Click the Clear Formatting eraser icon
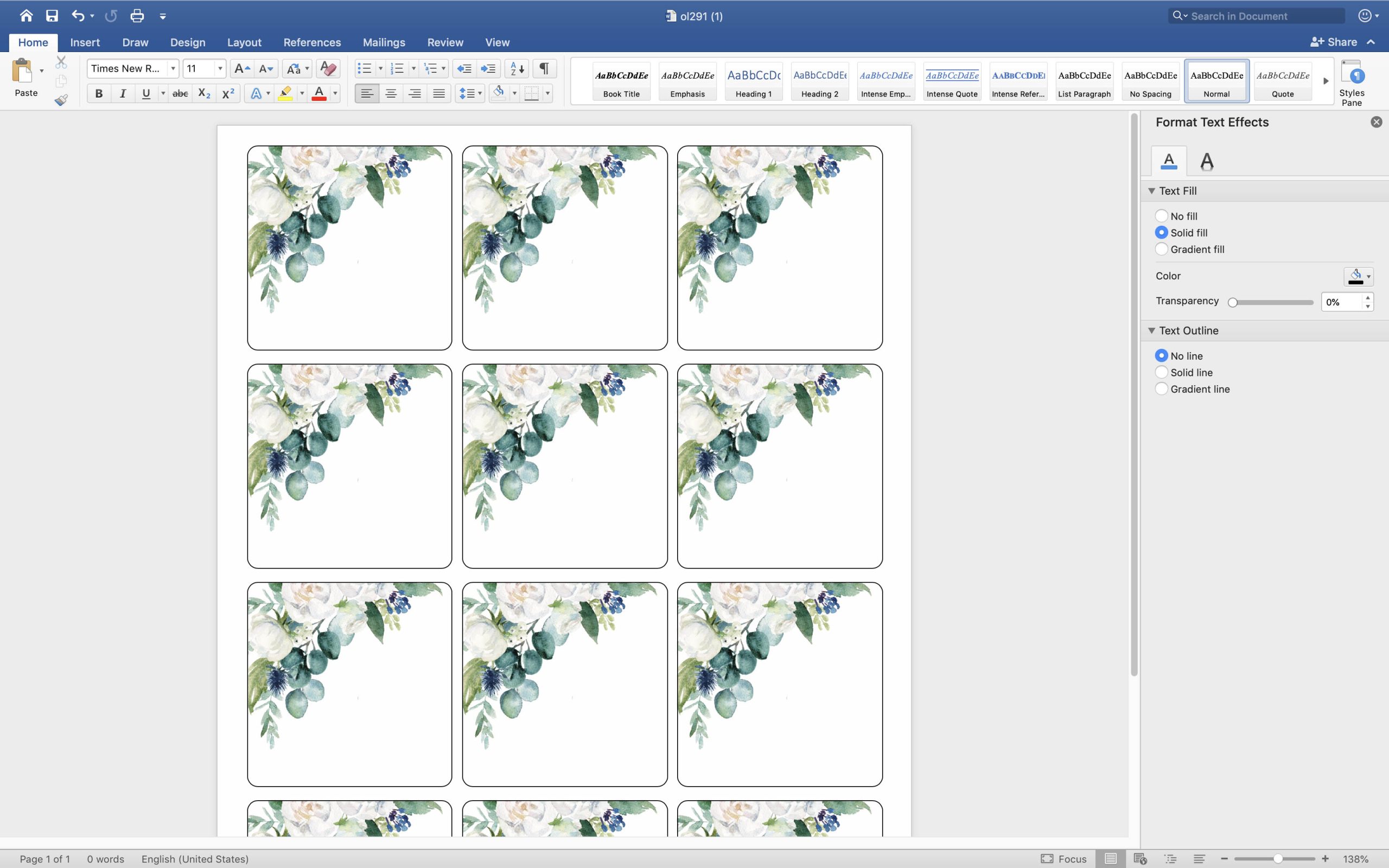Image resolution: width=1389 pixels, height=868 pixels. (x=328, y=68)
